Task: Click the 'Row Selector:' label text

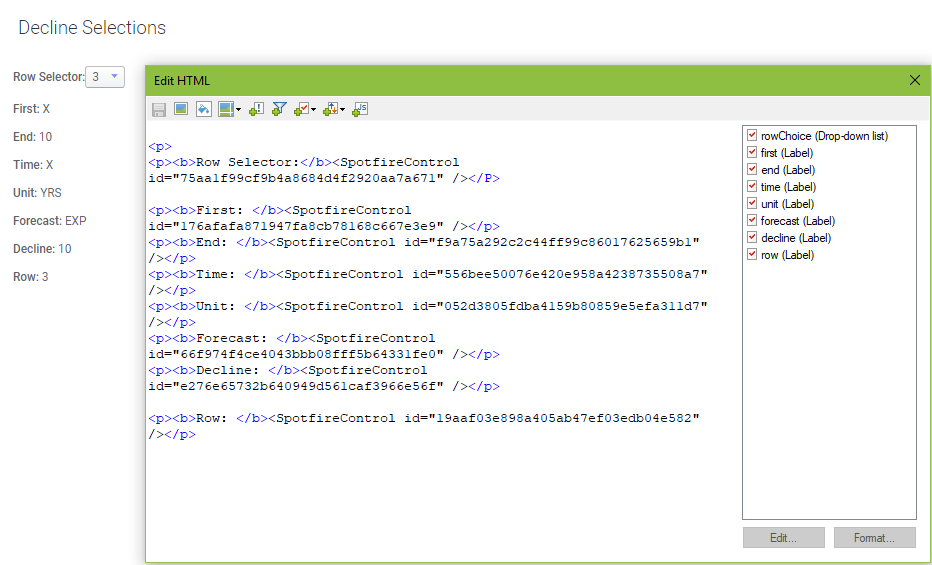Action: click(x=49, y=77)
